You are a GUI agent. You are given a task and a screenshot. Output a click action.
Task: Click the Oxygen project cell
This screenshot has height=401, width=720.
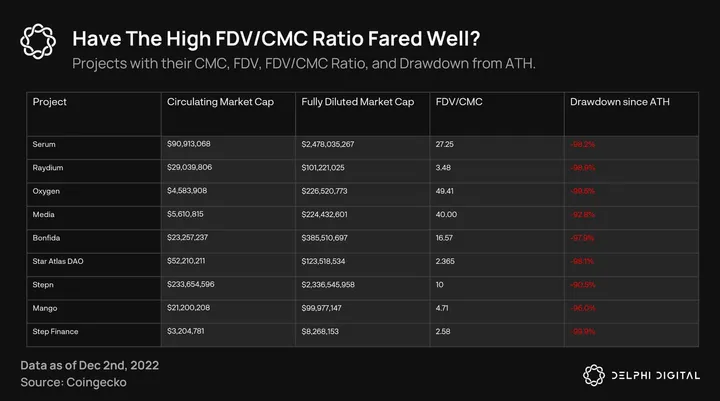(47, 189)
